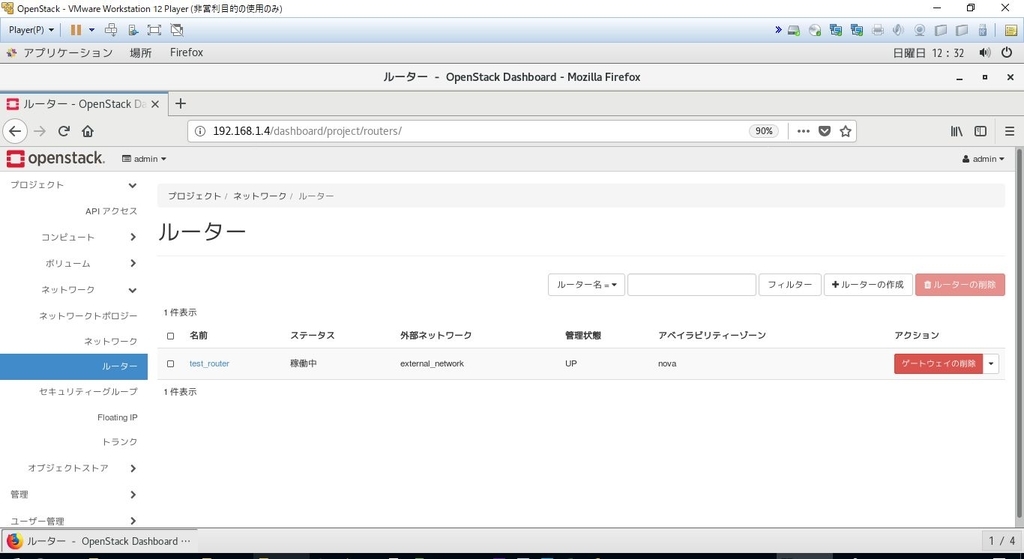Click the first network adapter icon

tap(836, 30)
